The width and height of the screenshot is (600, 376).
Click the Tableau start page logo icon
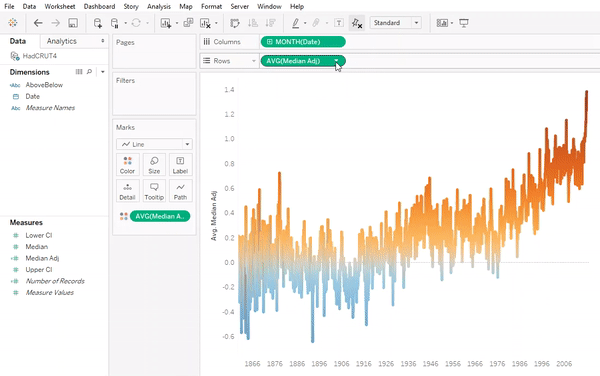pyautogui.click(x=13, y=23)
